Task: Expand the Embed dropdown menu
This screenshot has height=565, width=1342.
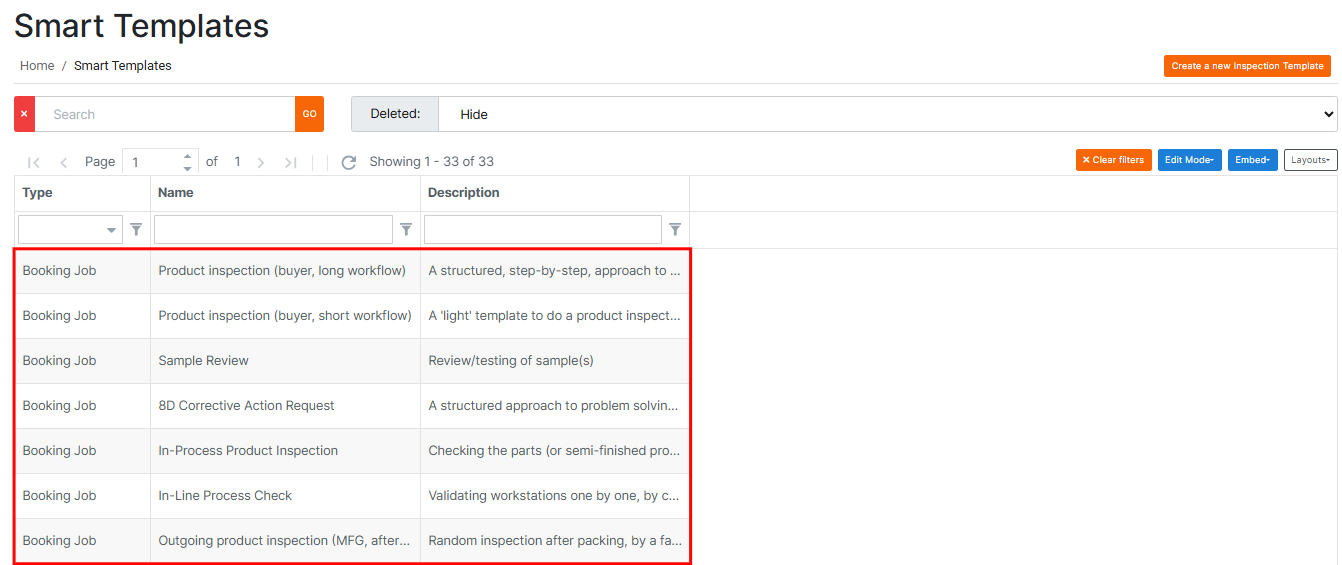Action: [1252, 160]
